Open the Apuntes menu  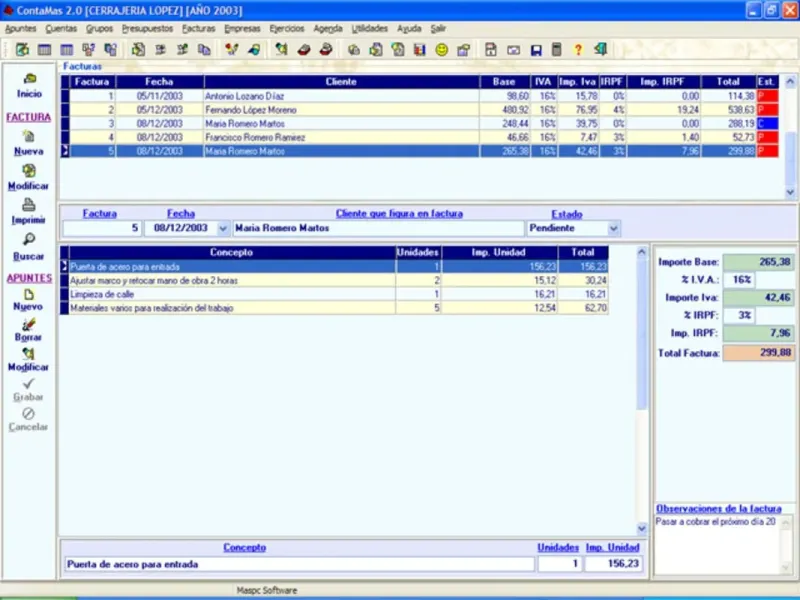click(20, 29)
